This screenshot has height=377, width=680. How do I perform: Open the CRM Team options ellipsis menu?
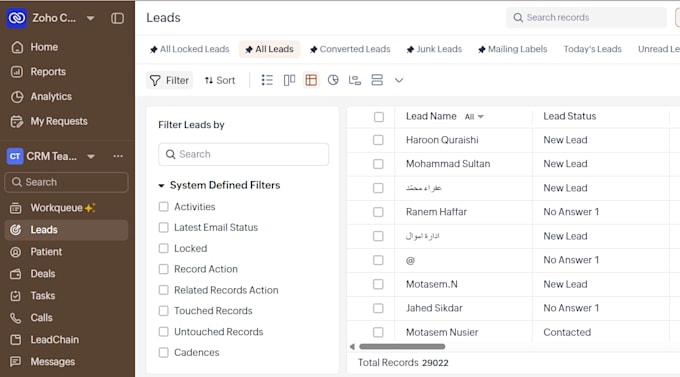(118, 156)
